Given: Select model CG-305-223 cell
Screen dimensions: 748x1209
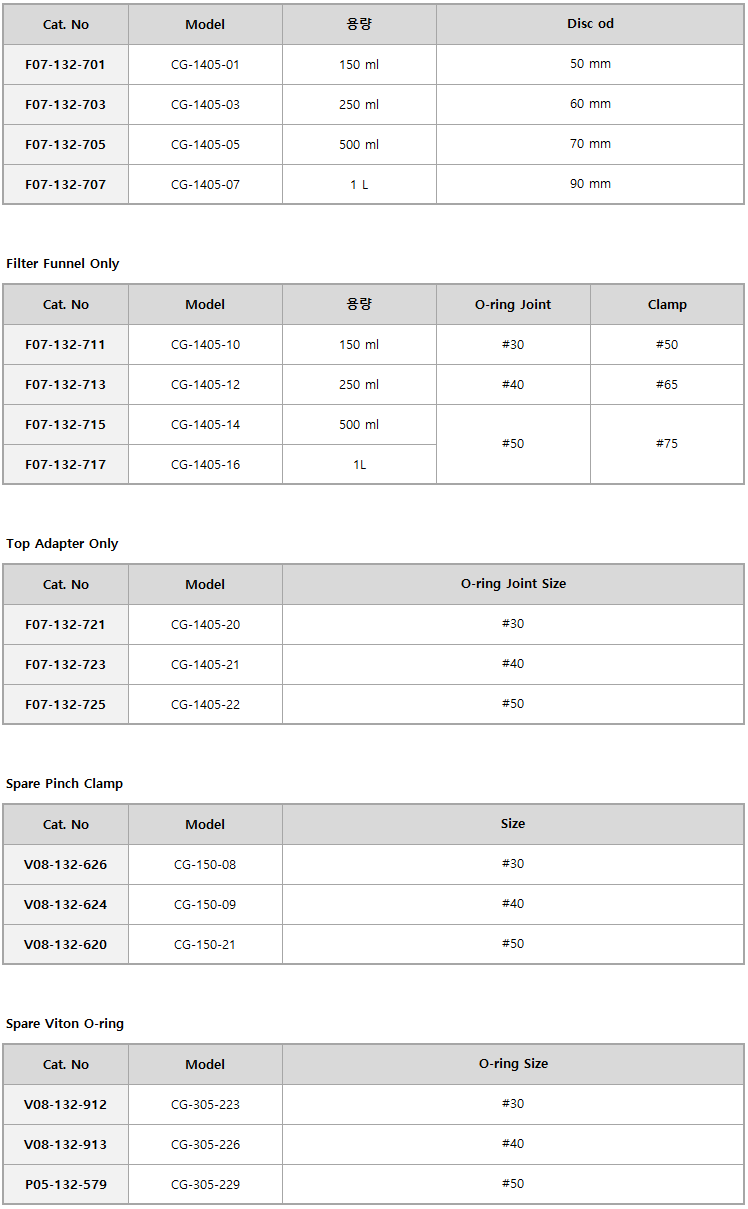Looking at the screenshot, I should [205, 1104].
